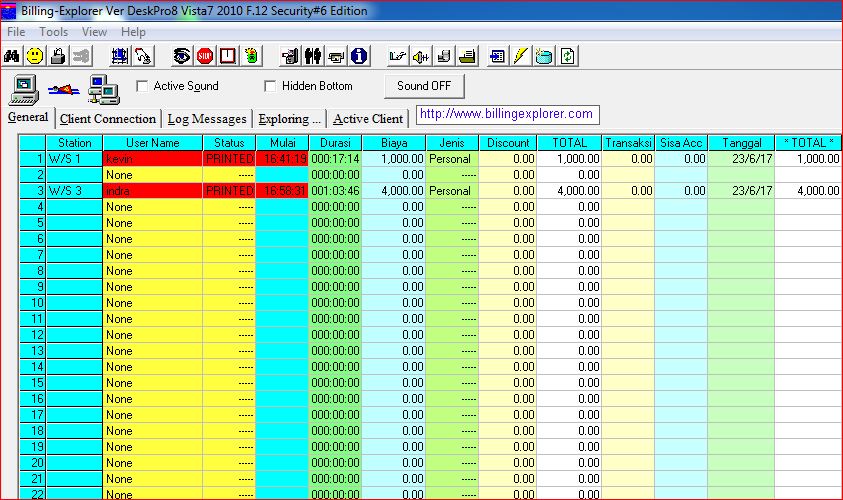Click the red flag connection line icon

pyautogui.click(x=63, y=89)
